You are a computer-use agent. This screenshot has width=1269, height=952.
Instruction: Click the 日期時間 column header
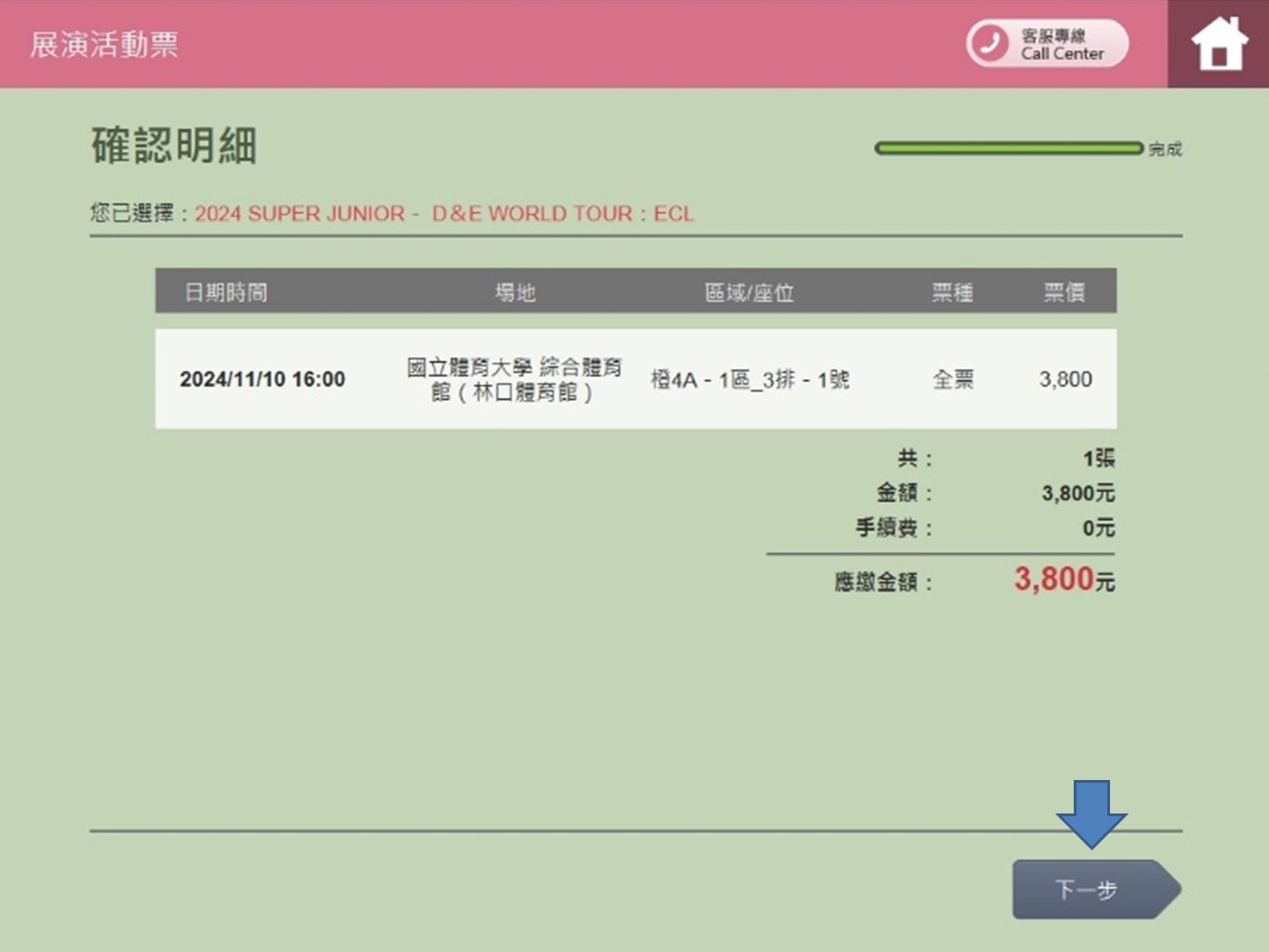click(x=226, y=293)
